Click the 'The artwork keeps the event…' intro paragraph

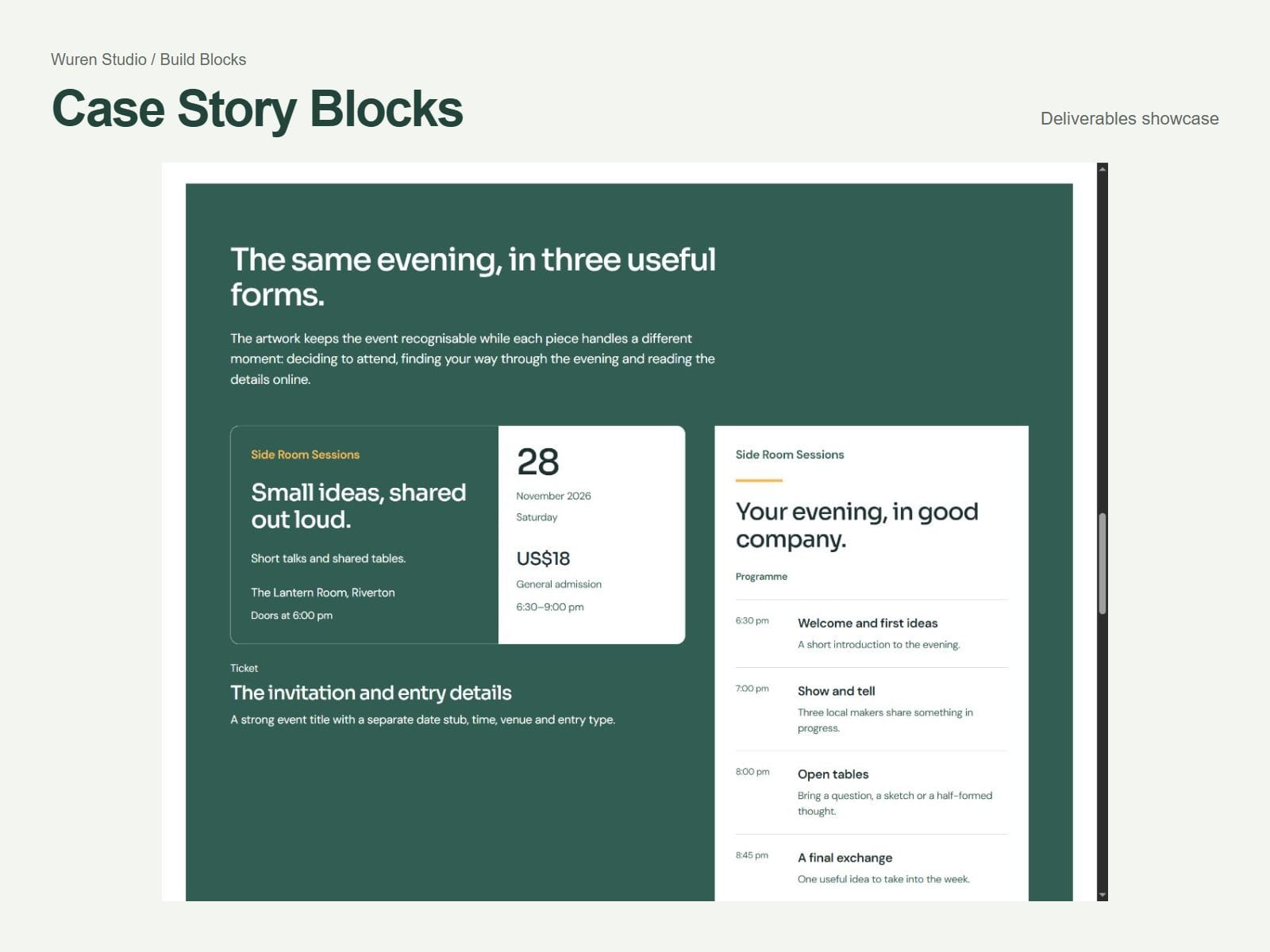(x=472, y=359)
